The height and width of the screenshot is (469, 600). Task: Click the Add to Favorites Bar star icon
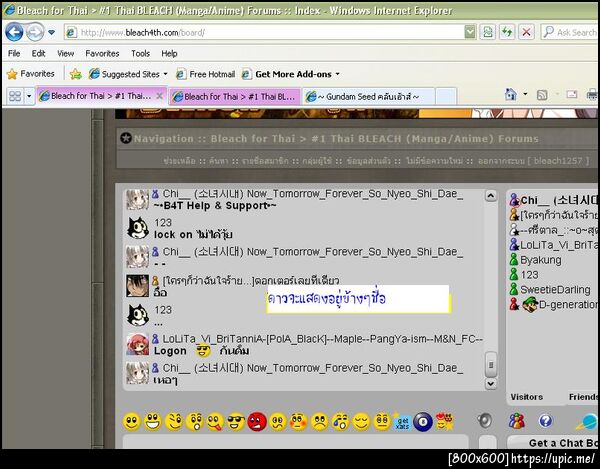[76, 74]
